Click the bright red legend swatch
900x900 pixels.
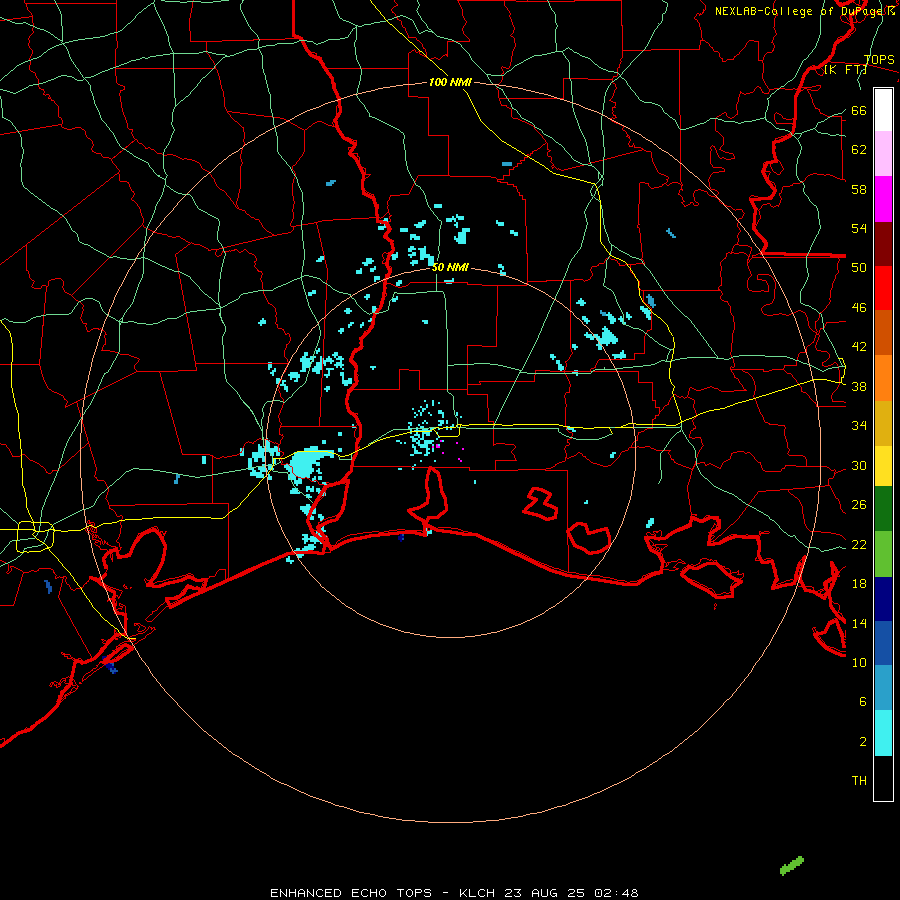click(883, 288)
